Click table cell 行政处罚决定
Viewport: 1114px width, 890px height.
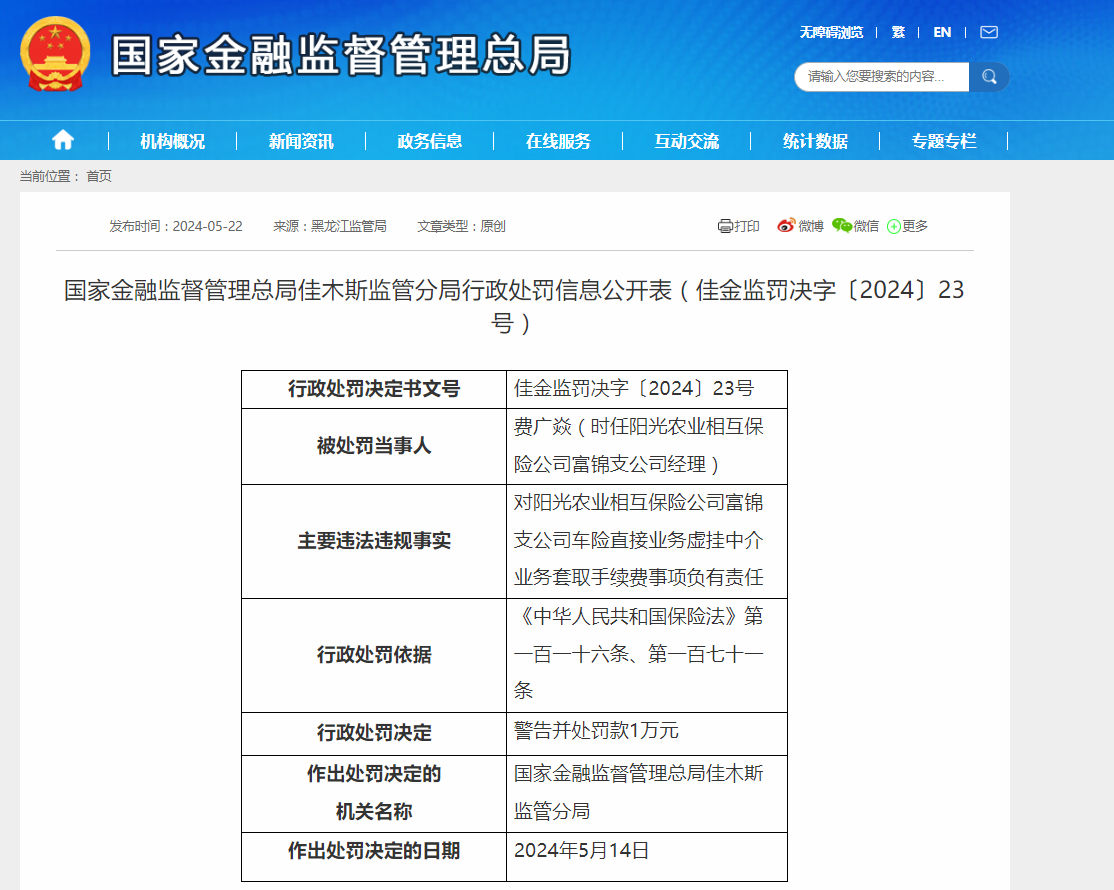pos(374,733)
